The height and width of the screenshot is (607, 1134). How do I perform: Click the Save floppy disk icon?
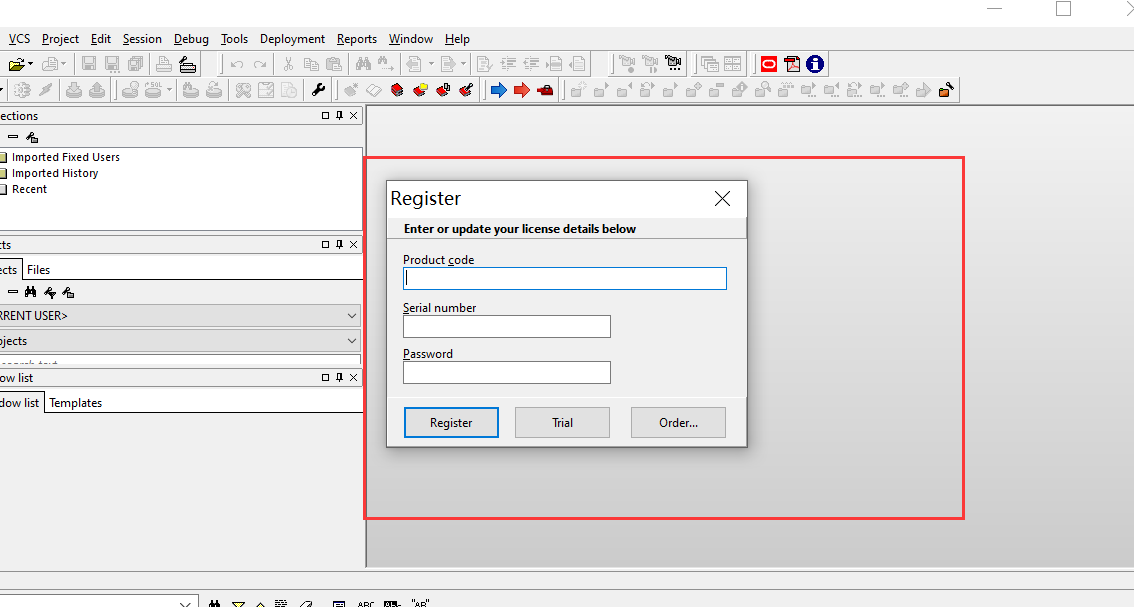point(89,64)
